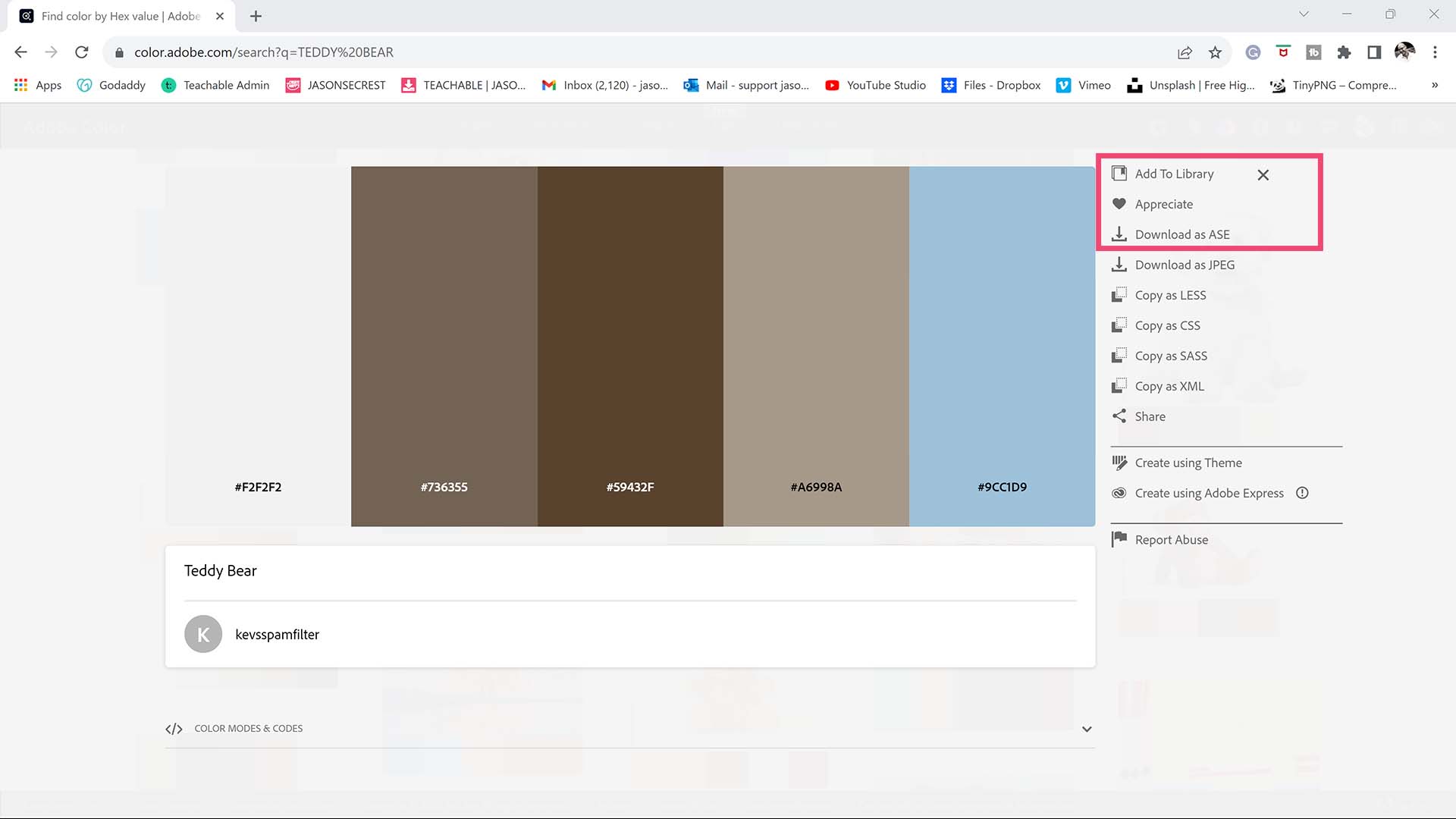Viewport: 1456px width, 819px height.
Task: Open the Apps bookmark shortcut
Action: point(38,85)
